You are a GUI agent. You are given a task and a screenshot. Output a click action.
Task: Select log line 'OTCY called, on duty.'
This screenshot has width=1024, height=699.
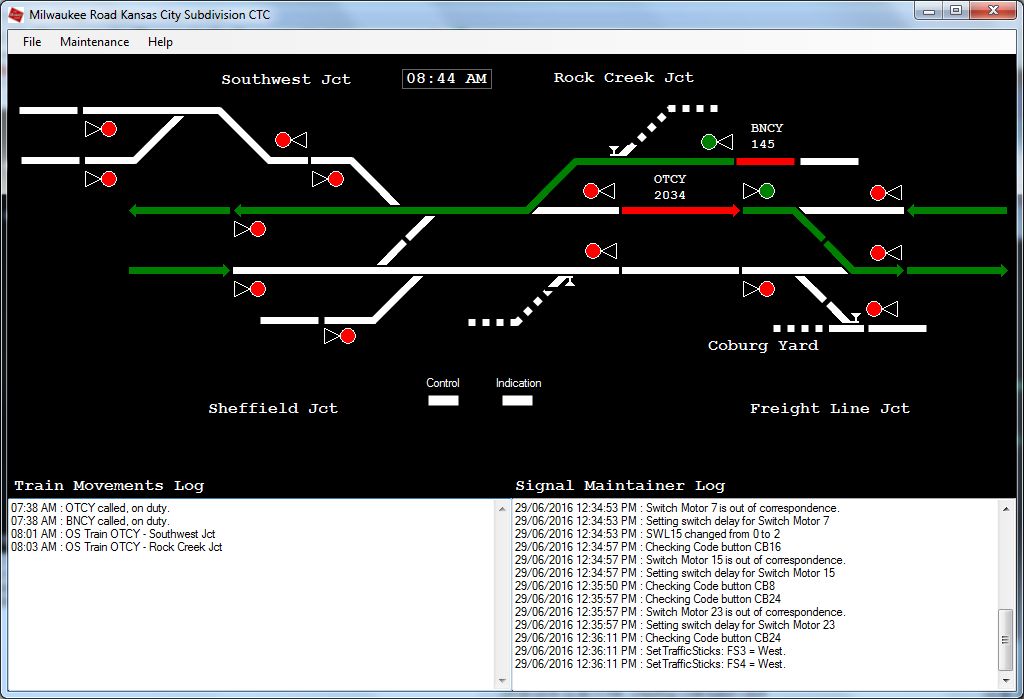(90, 508)
